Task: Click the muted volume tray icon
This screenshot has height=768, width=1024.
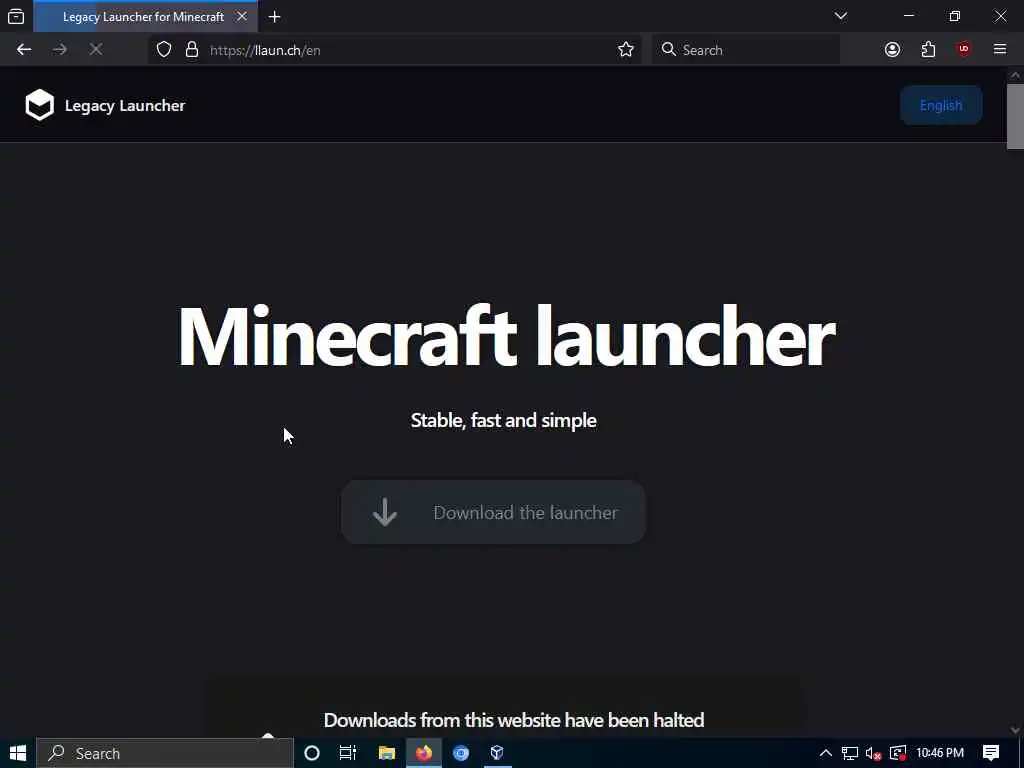Action: (873, 754)
